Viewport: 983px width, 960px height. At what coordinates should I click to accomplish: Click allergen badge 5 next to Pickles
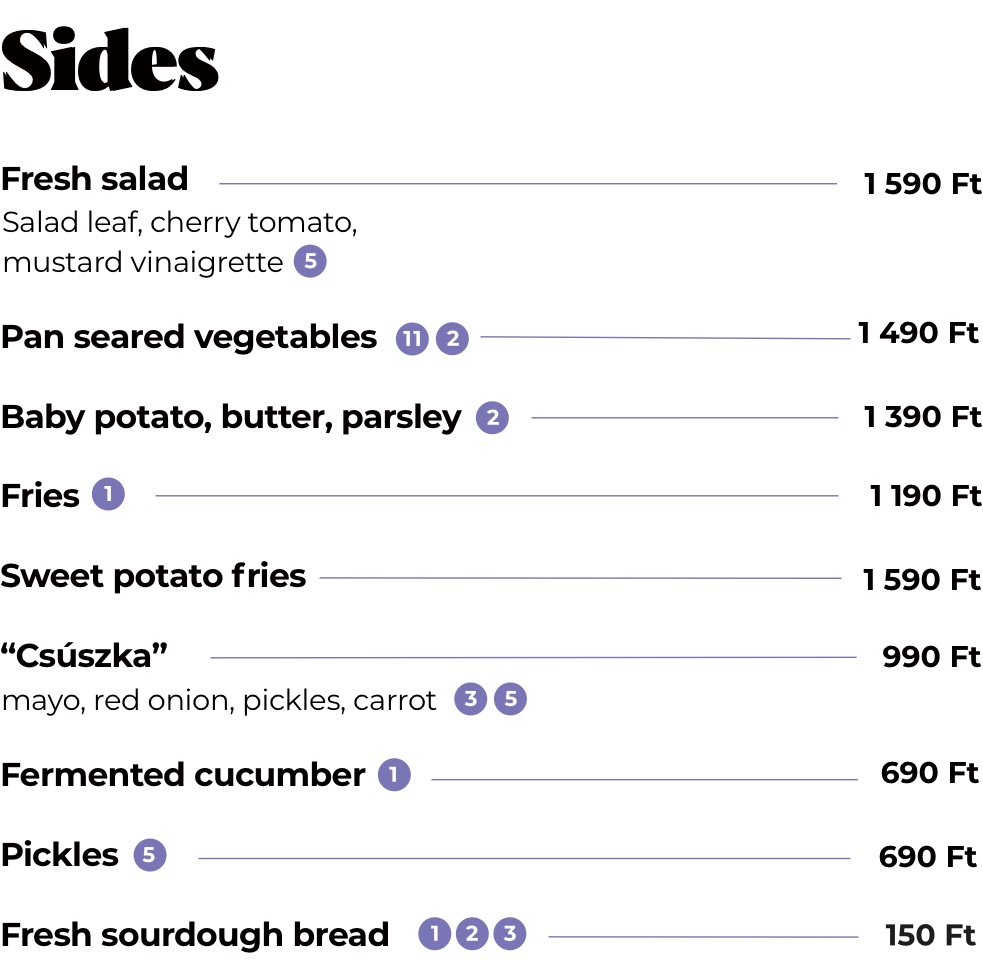pos(150,855)
